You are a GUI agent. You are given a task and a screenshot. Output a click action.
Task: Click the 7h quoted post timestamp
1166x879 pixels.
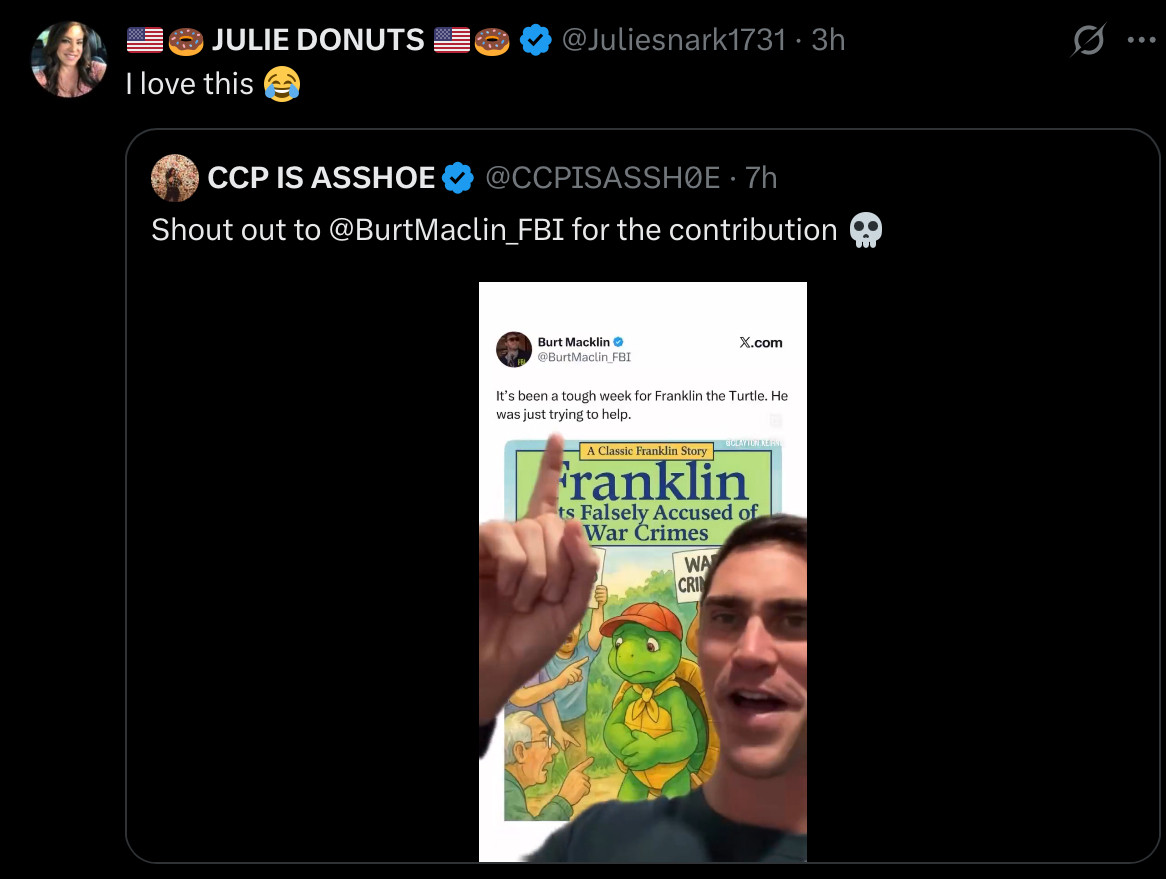point(761,178)
